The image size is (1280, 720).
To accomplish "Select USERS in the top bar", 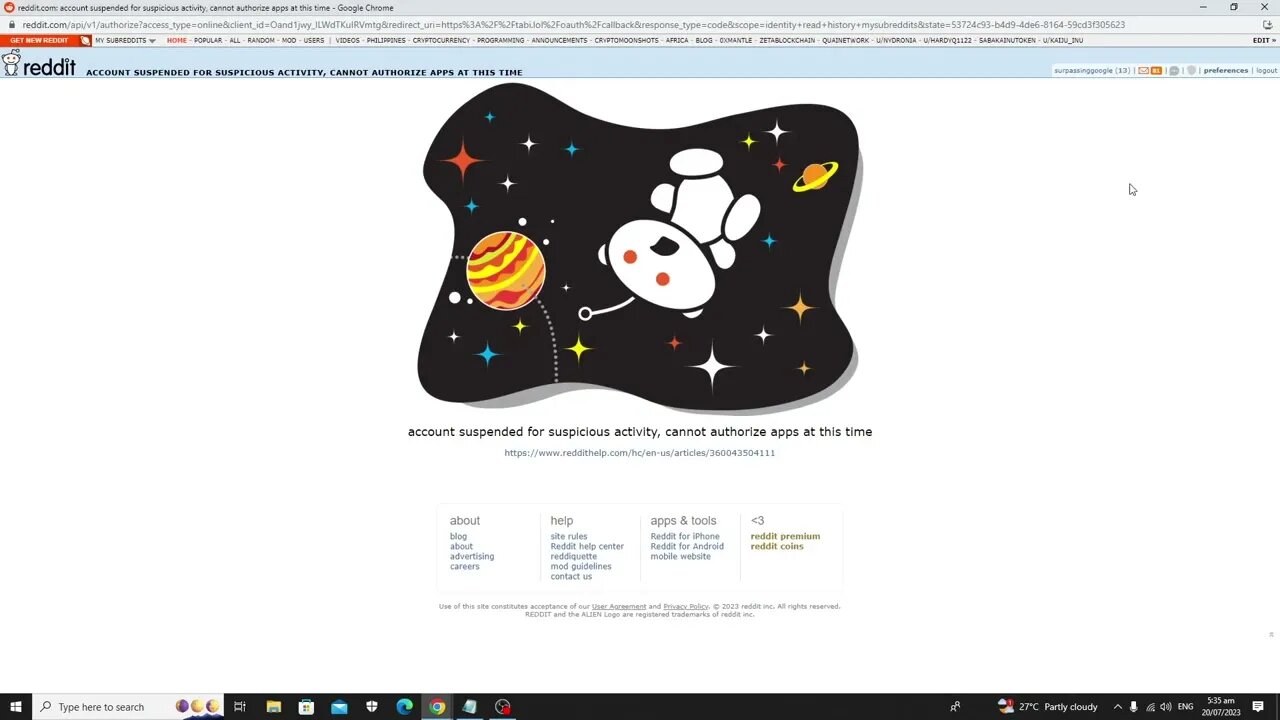I will pyautogui.click(x=314, y=41).
